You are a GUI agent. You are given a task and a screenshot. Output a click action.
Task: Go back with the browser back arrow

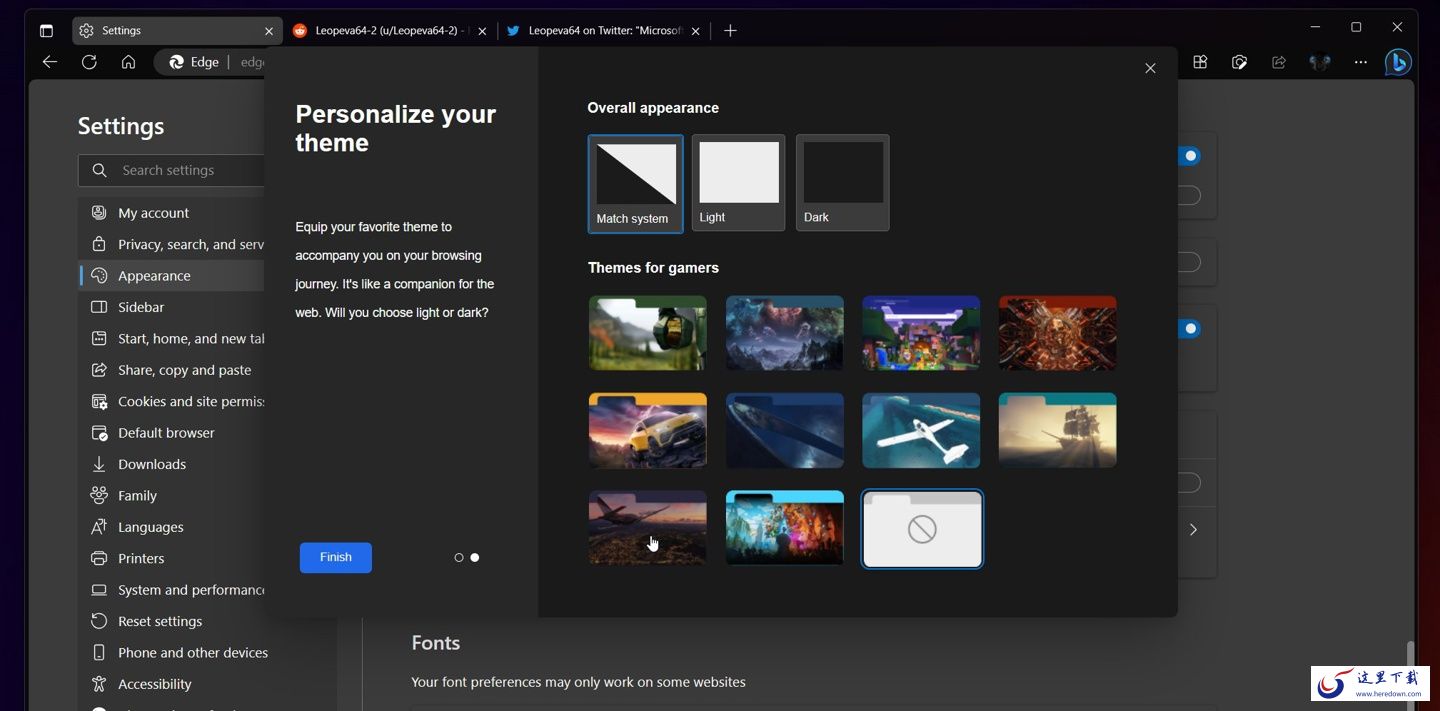[50, 62]
